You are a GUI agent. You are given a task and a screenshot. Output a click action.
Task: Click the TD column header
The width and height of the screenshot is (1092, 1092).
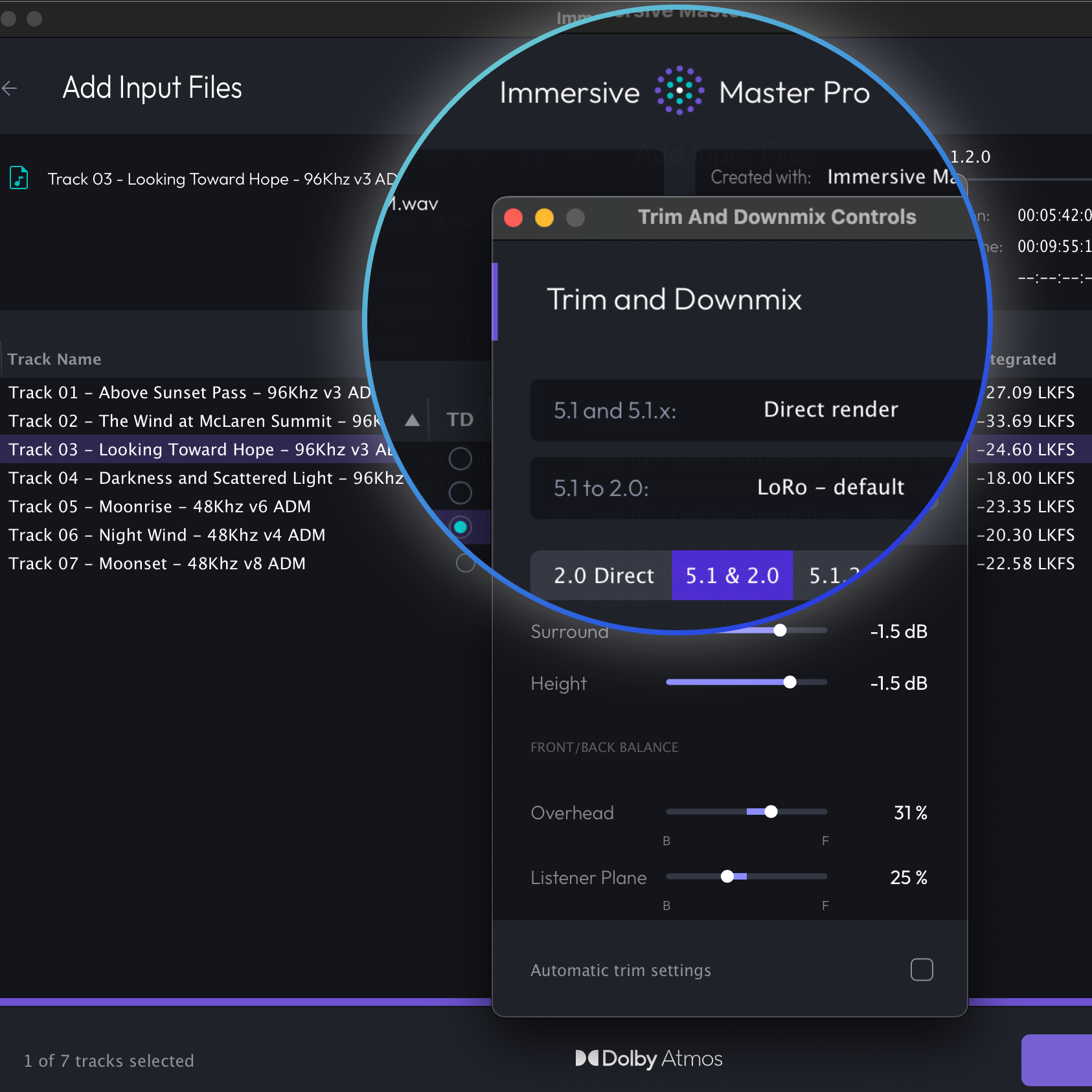[x=460, y=420]
